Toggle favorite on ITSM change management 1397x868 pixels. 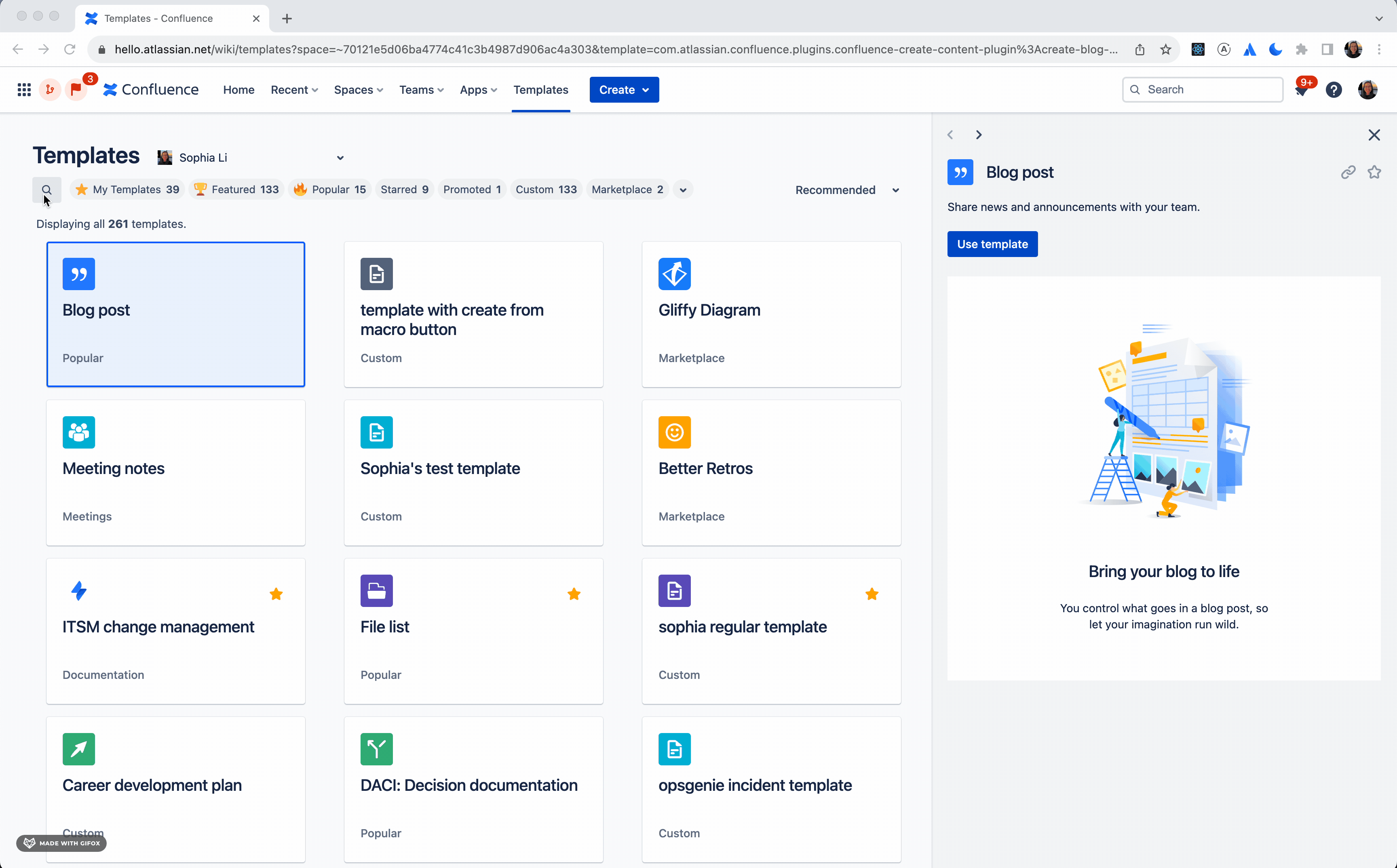tap(276, 594)
